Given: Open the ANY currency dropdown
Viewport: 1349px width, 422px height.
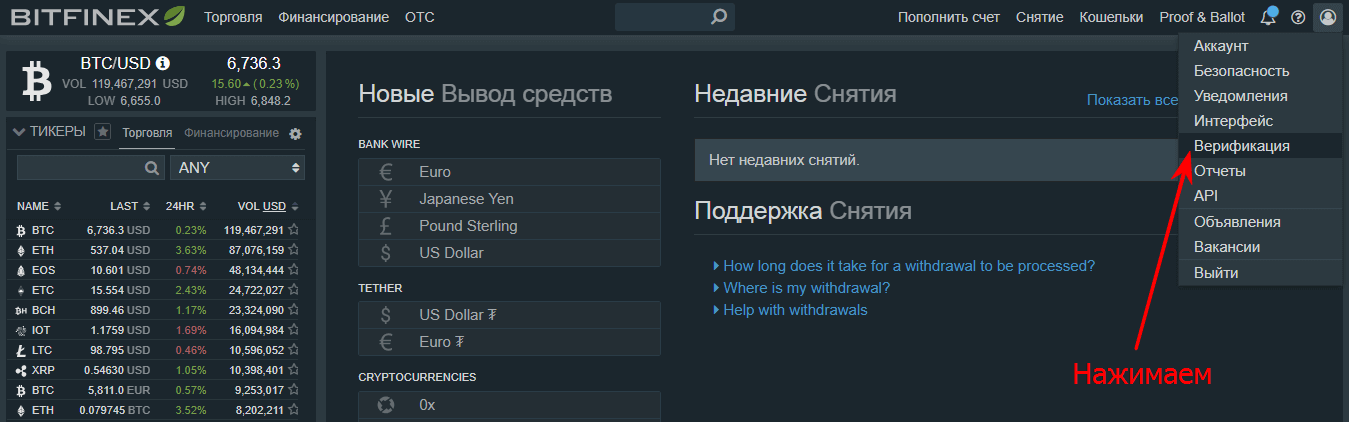Looking at the screenshot, I should click(237, 167).
